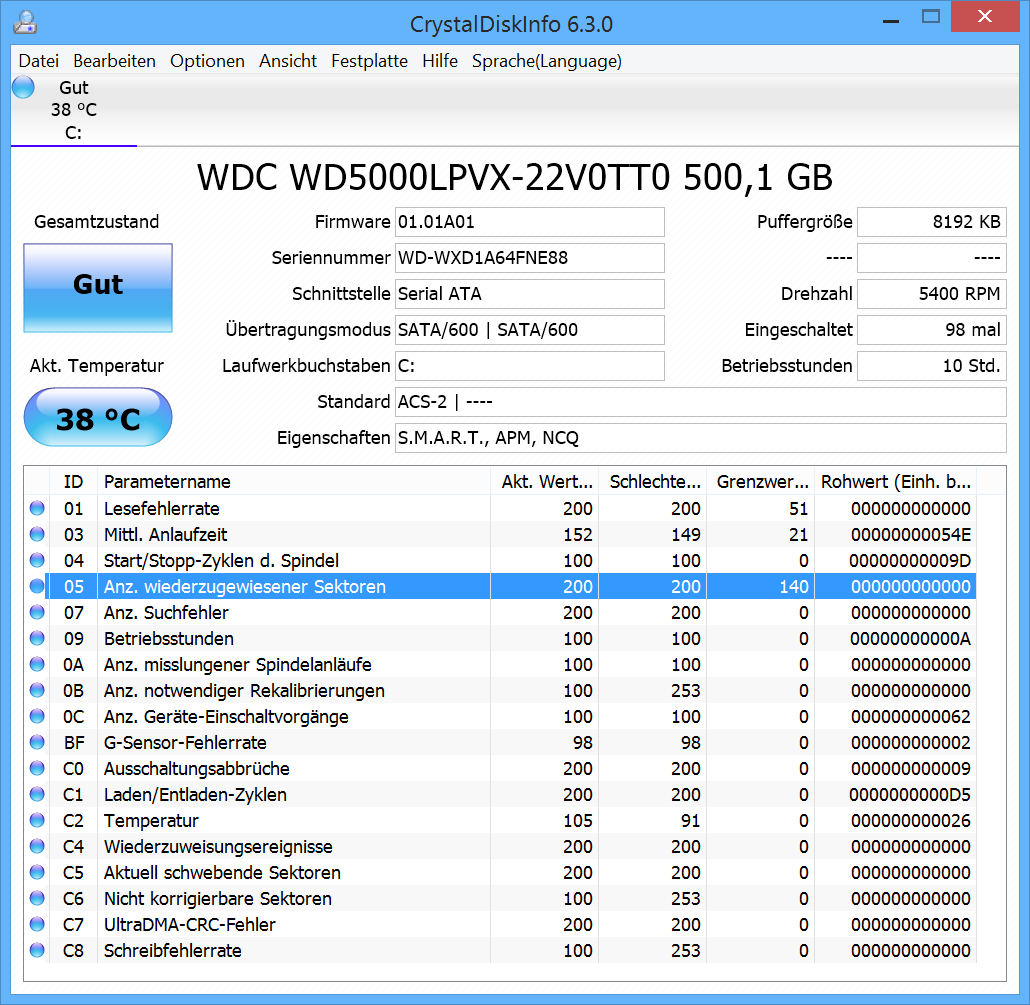Viewport: 1030px width, 1005px height.
Task: Click the Betriebsstunden value 10 Std.
Action: pos(931,366)
